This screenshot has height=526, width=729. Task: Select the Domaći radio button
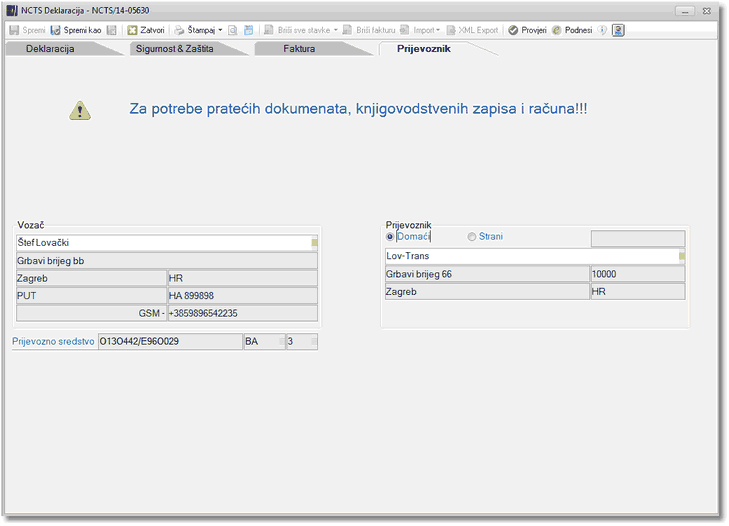pyautogui.click(x=390, y=237)
